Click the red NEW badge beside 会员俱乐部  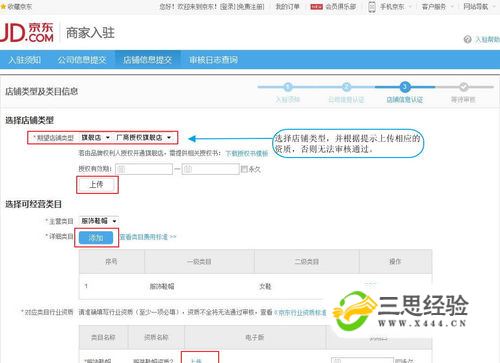(316, 7)
